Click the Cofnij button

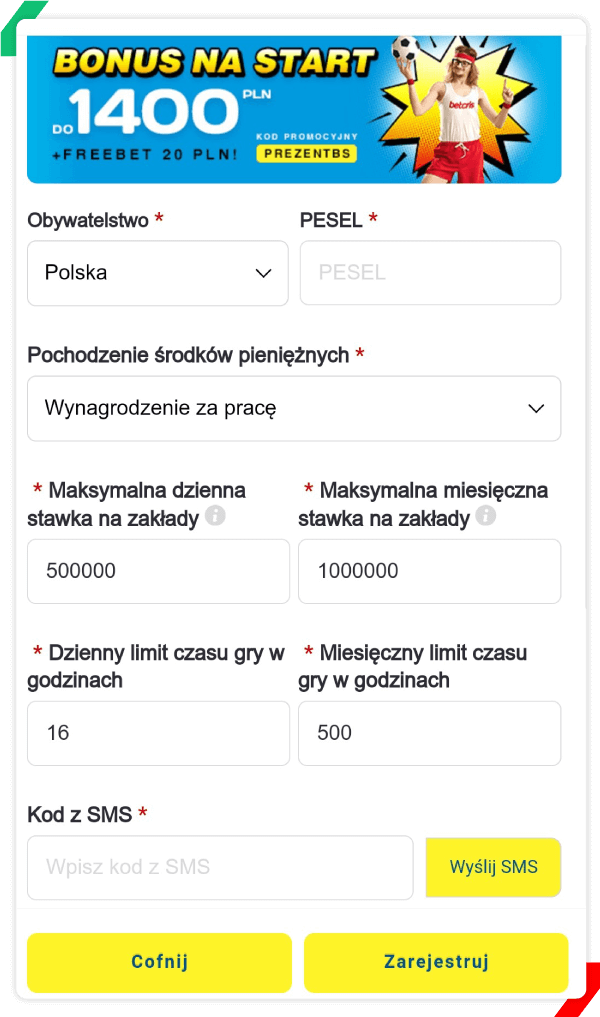(160, 963)
